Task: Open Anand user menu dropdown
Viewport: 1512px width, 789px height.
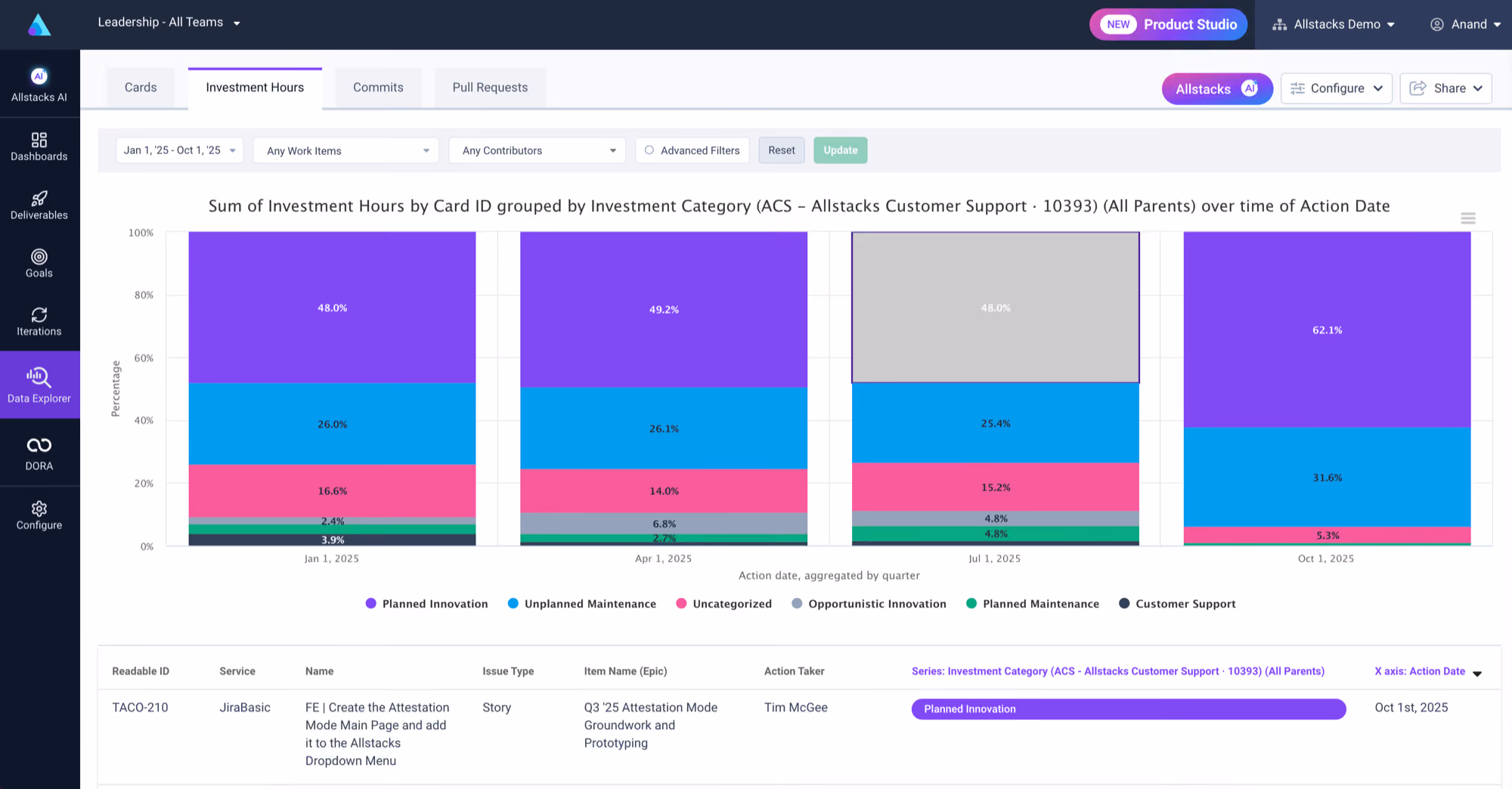Action: tap(1465, 24)
